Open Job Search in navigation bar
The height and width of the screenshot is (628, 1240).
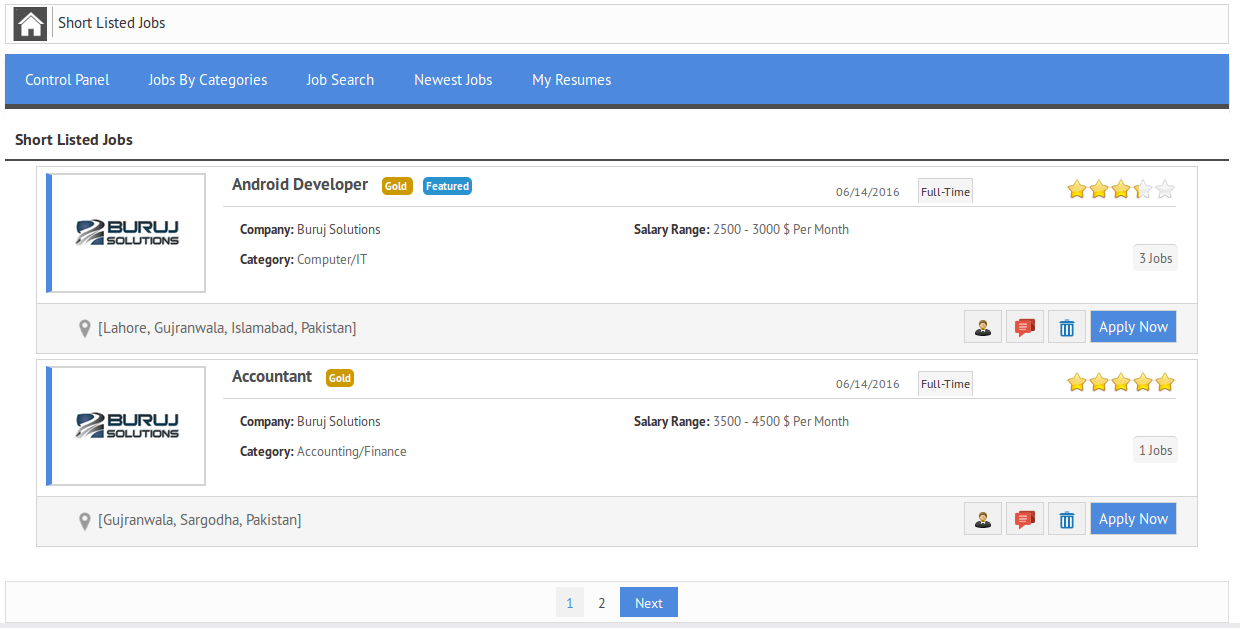point(340,80)
